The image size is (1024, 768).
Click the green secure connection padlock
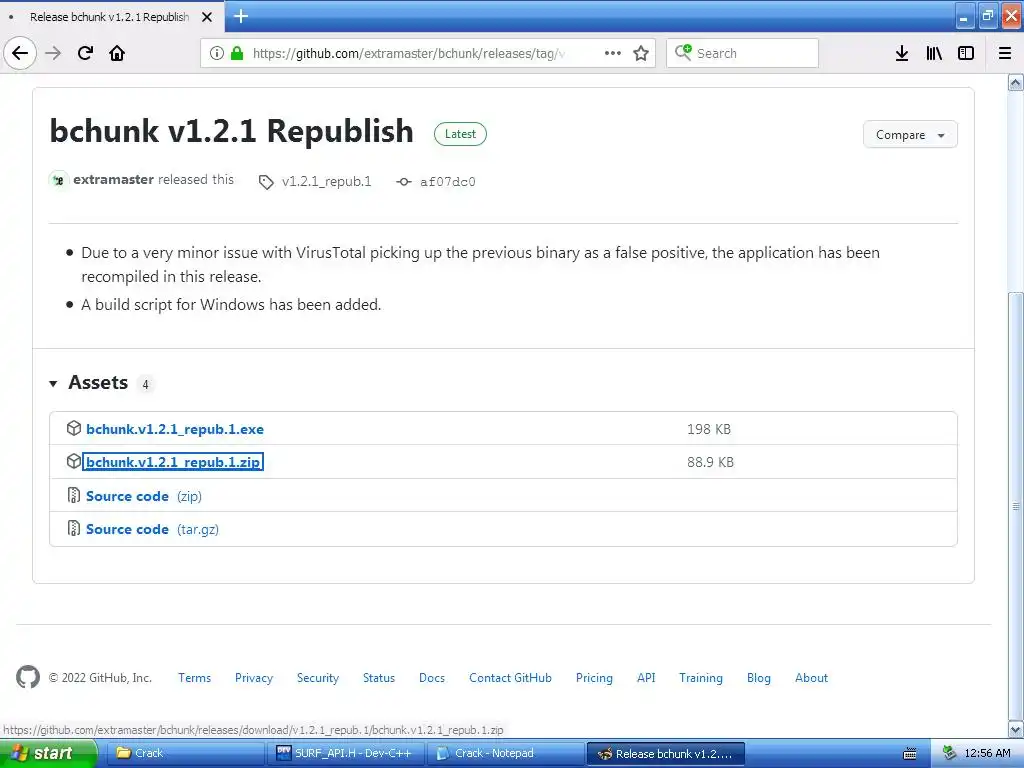237,53
